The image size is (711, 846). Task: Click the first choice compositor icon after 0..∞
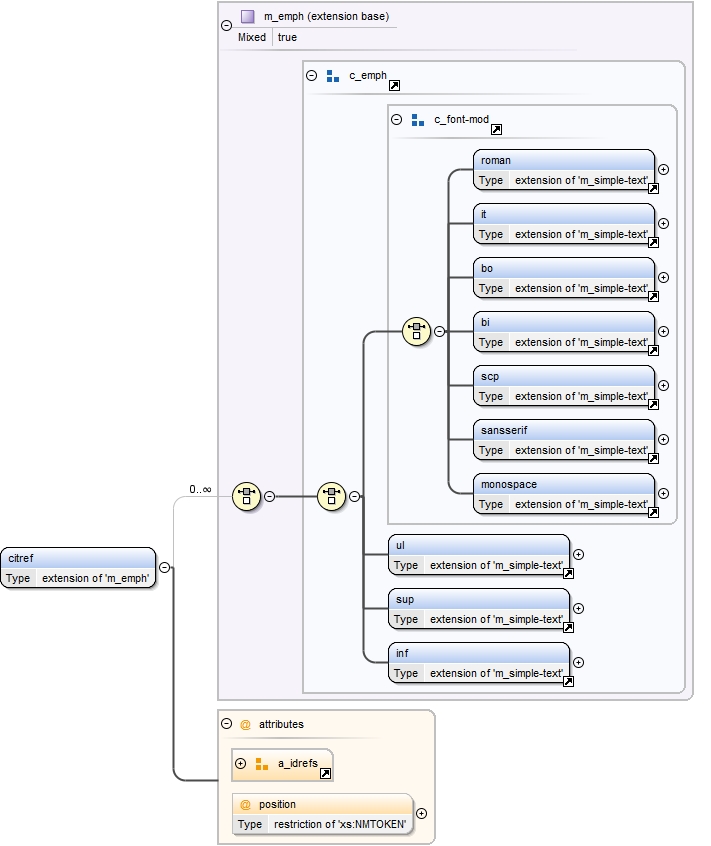[246, 495]
